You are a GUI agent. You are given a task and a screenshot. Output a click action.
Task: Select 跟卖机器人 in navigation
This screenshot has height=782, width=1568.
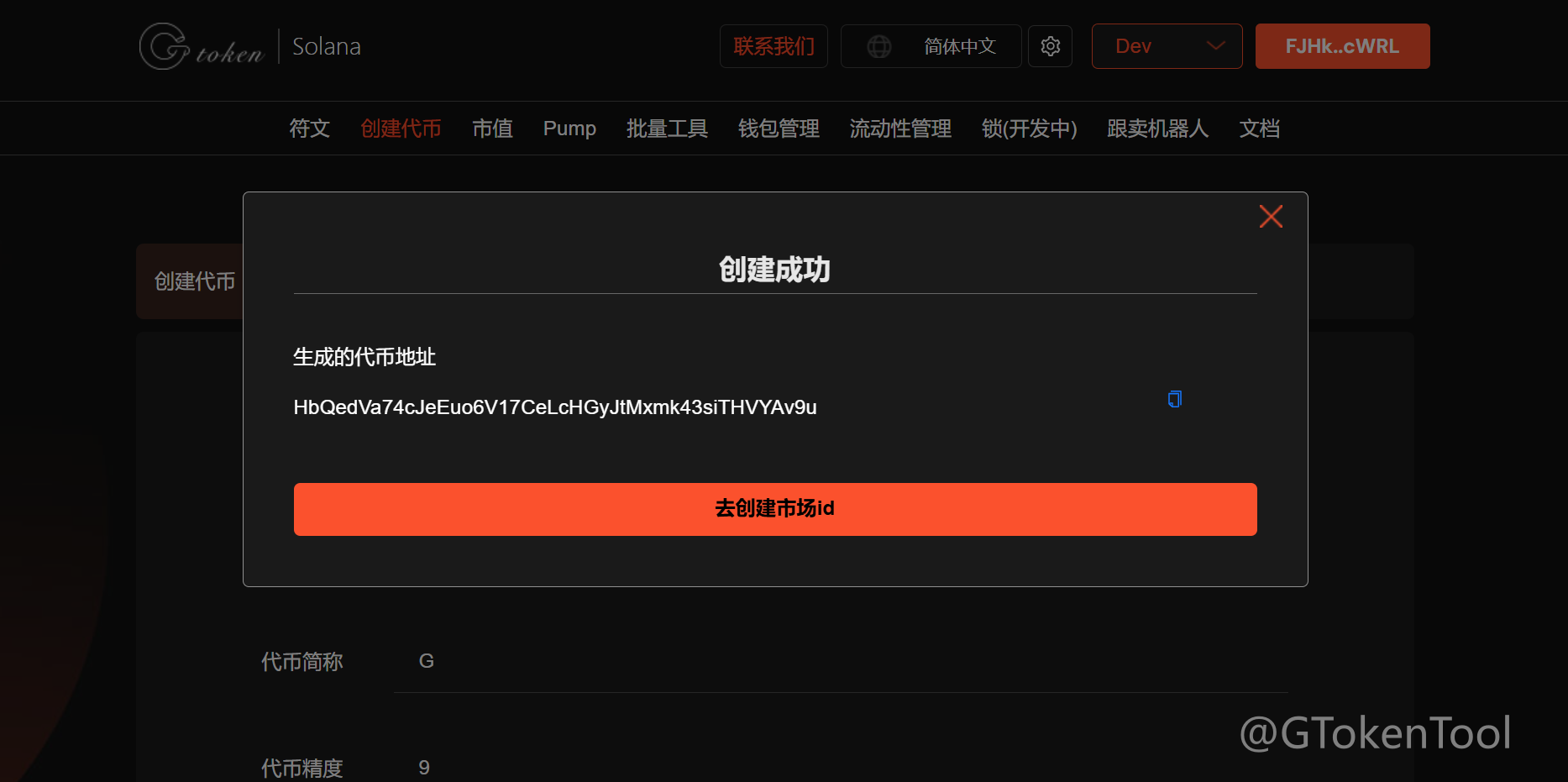pos(1157,129)
